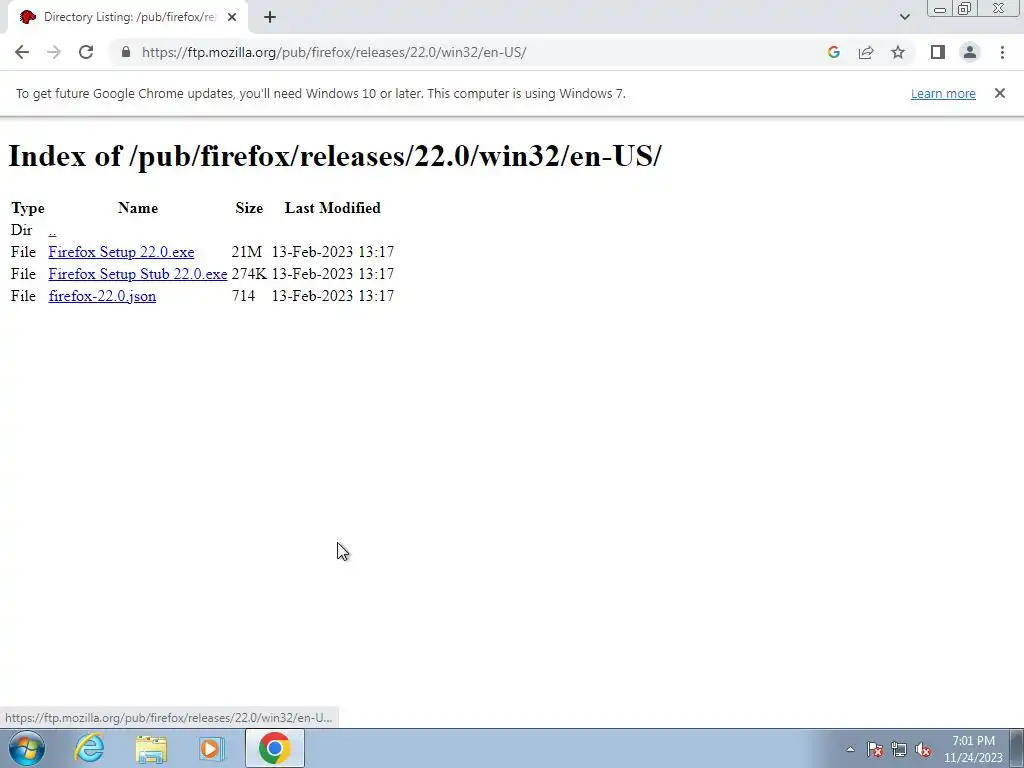Reload the page with the refresh icon

(86, 52)
